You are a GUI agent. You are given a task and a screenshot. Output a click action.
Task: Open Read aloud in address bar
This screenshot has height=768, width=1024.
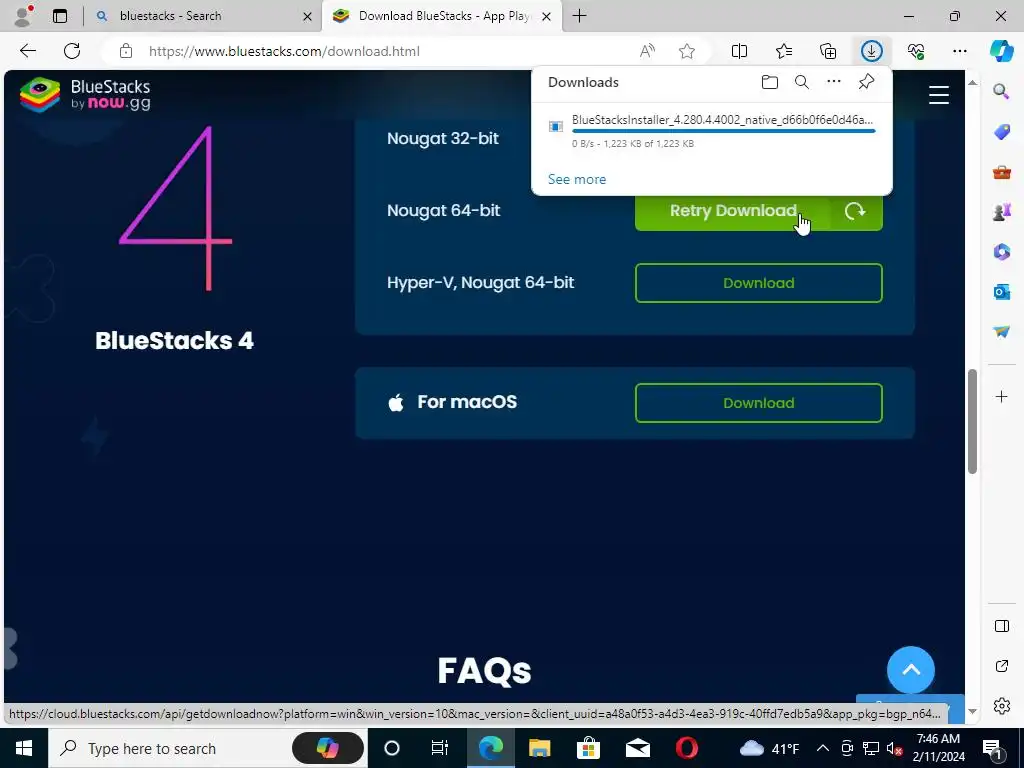(647, 51)
